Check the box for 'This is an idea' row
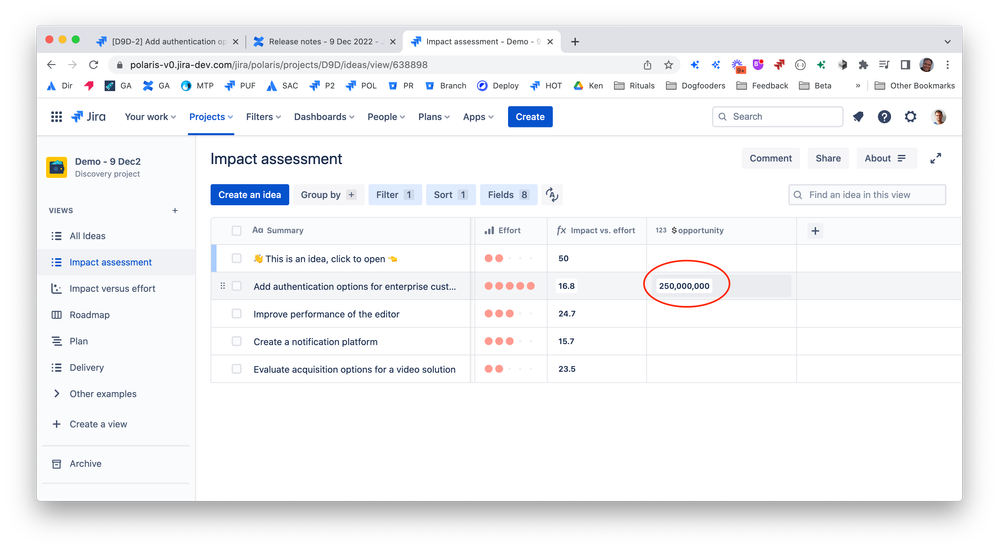 236,259
